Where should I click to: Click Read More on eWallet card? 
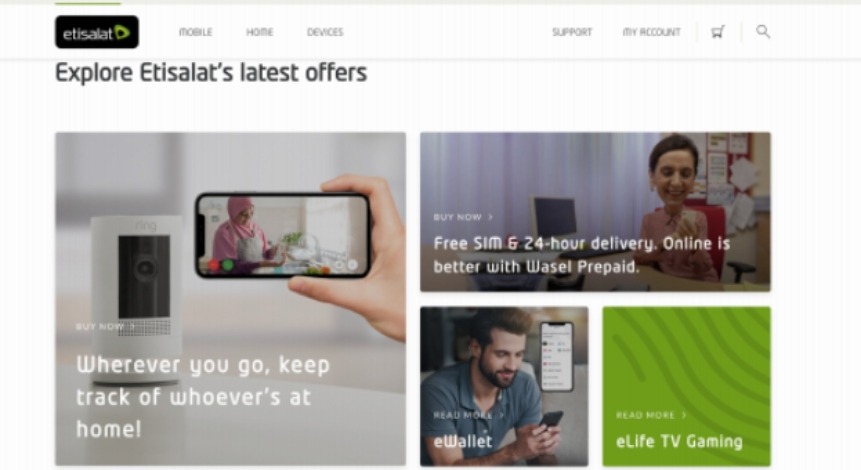coord(463,415)
